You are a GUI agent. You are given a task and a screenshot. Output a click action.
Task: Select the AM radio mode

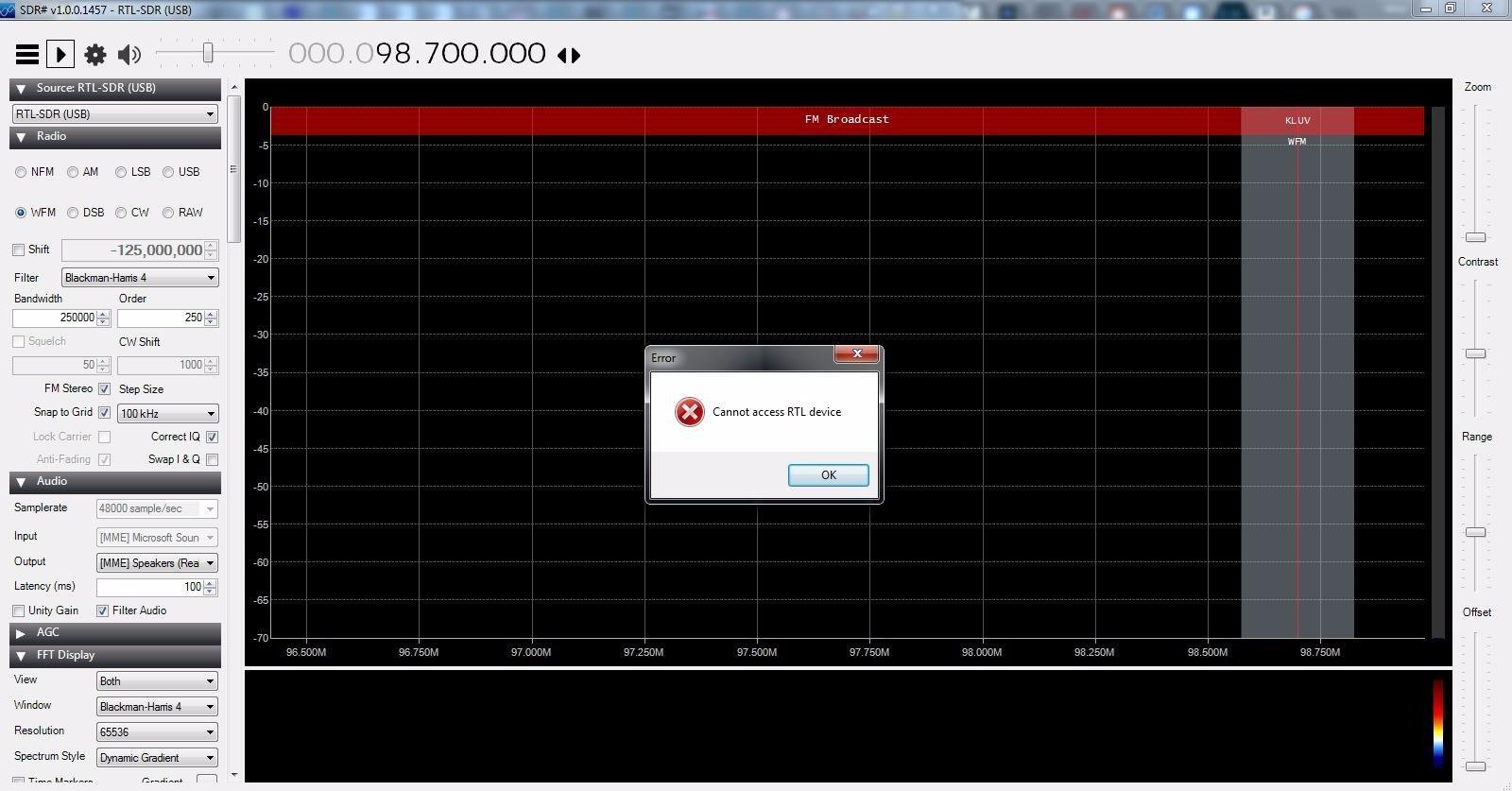[73, 172]
